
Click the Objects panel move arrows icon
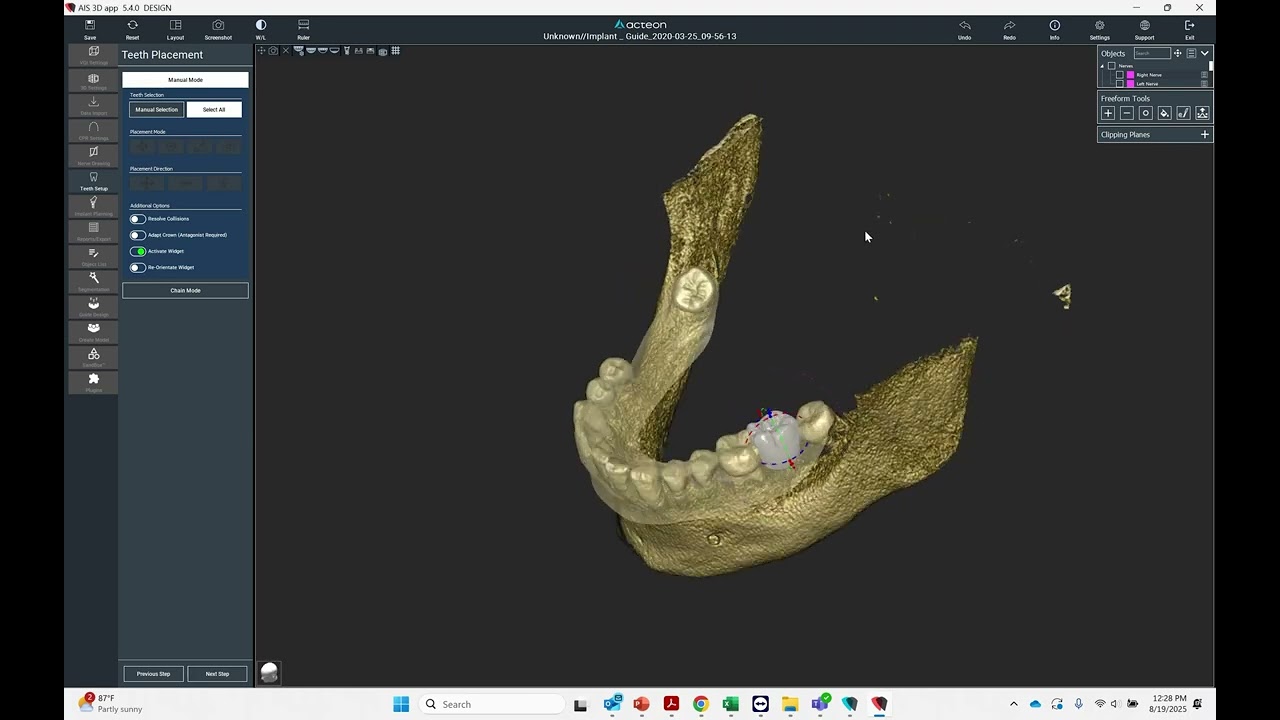pyautogui.click(x=1178, y=53)
